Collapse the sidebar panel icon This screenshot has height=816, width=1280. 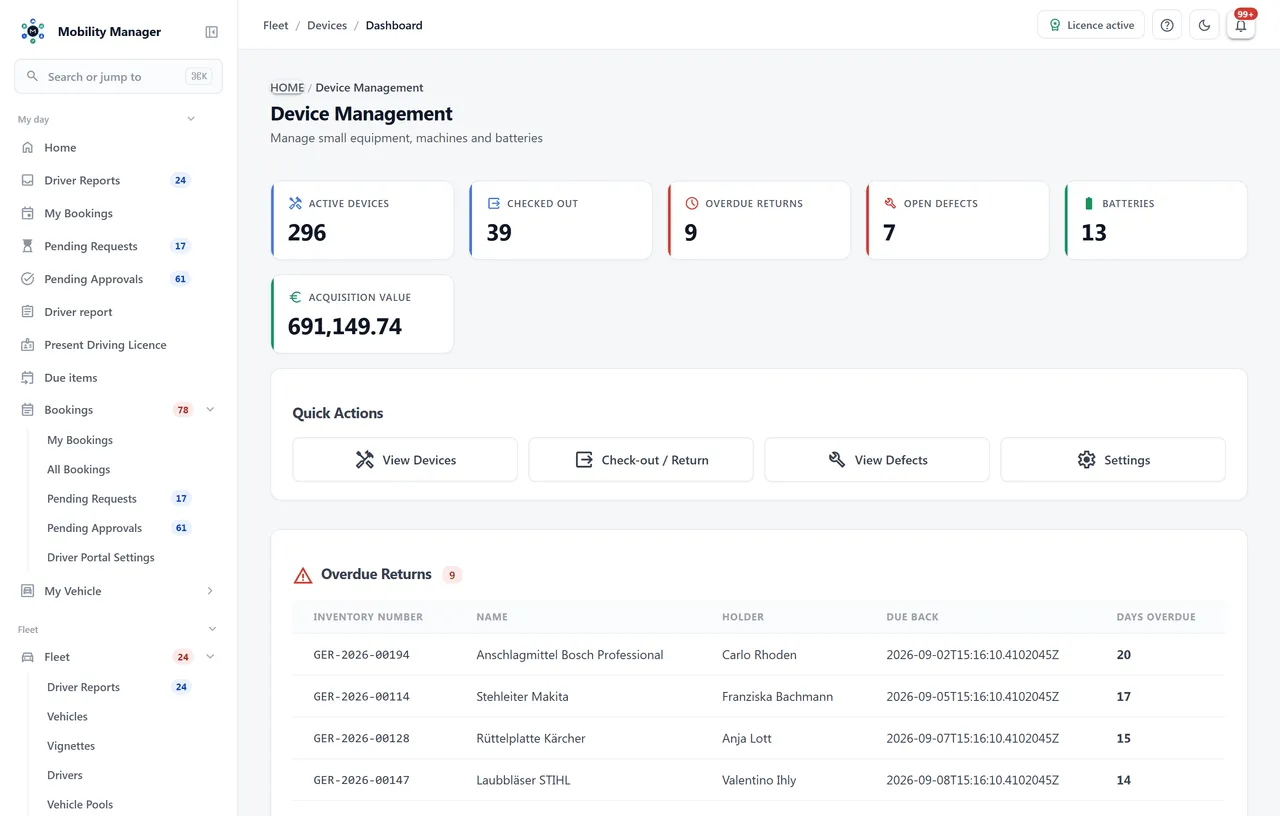click(211, 32)
